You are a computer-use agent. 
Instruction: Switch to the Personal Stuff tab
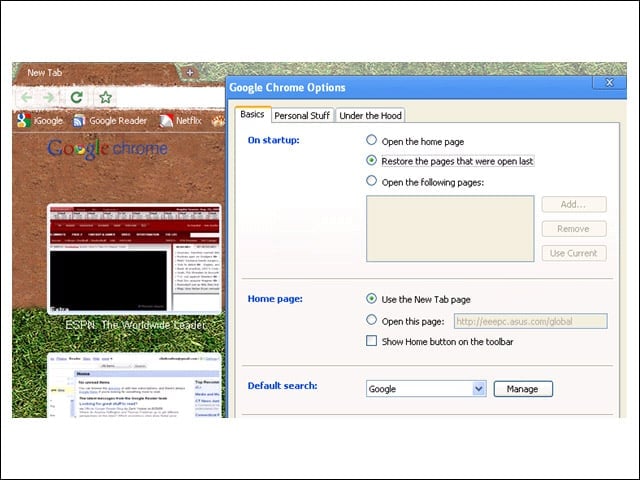tap(302, 116)
